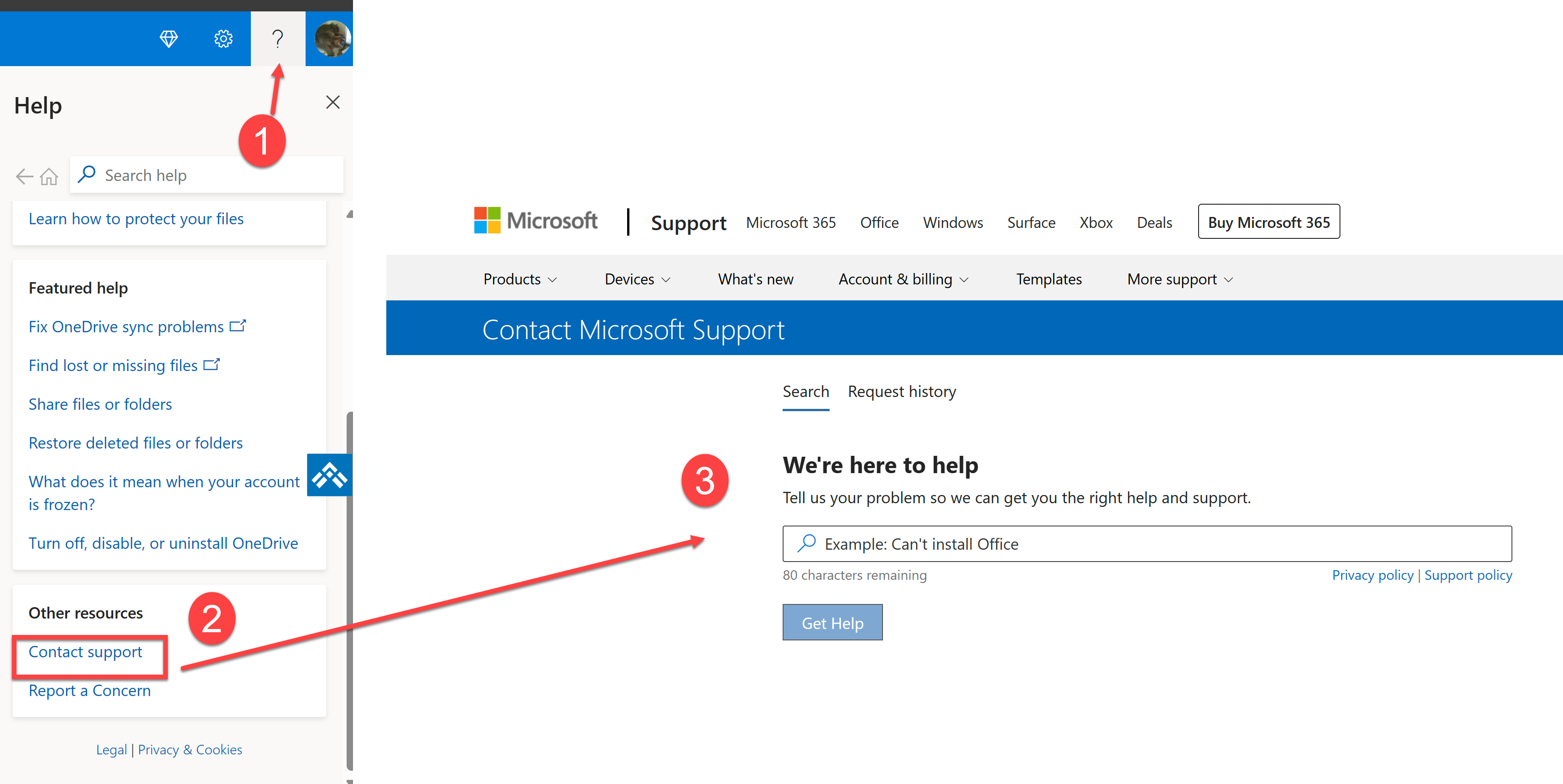The image size is (1563, 784).
Task: Click the problem description search field
Action: pos(1147,544)
